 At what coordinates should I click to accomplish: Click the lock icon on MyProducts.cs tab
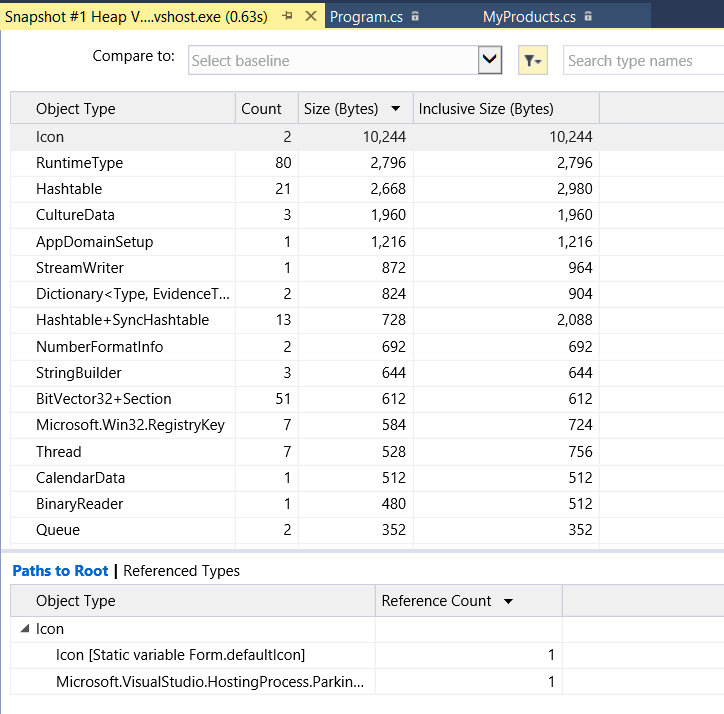(x=588, y=17)
